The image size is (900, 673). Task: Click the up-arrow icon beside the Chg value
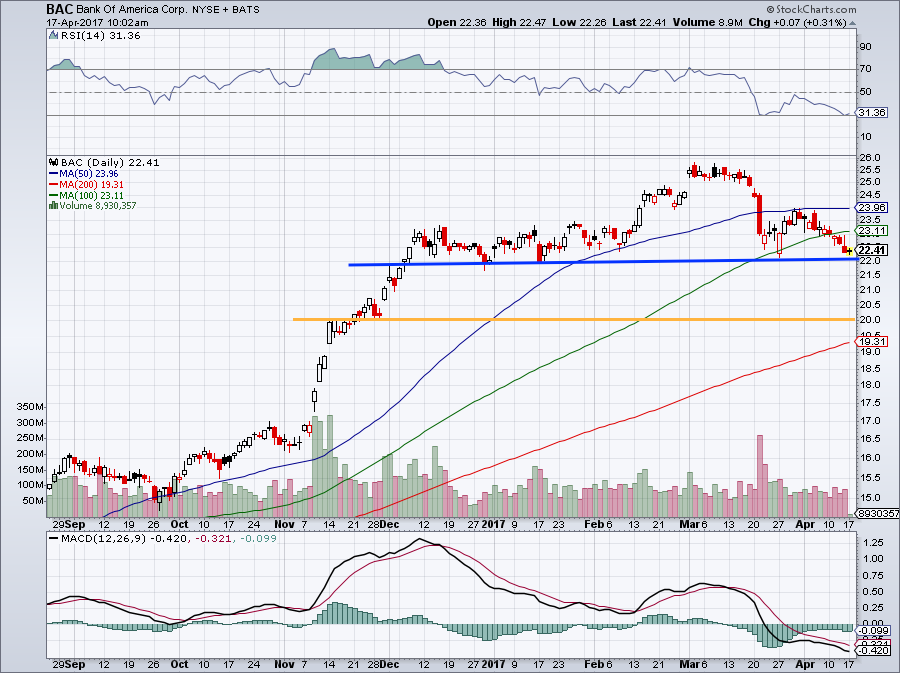click(852, 23)
